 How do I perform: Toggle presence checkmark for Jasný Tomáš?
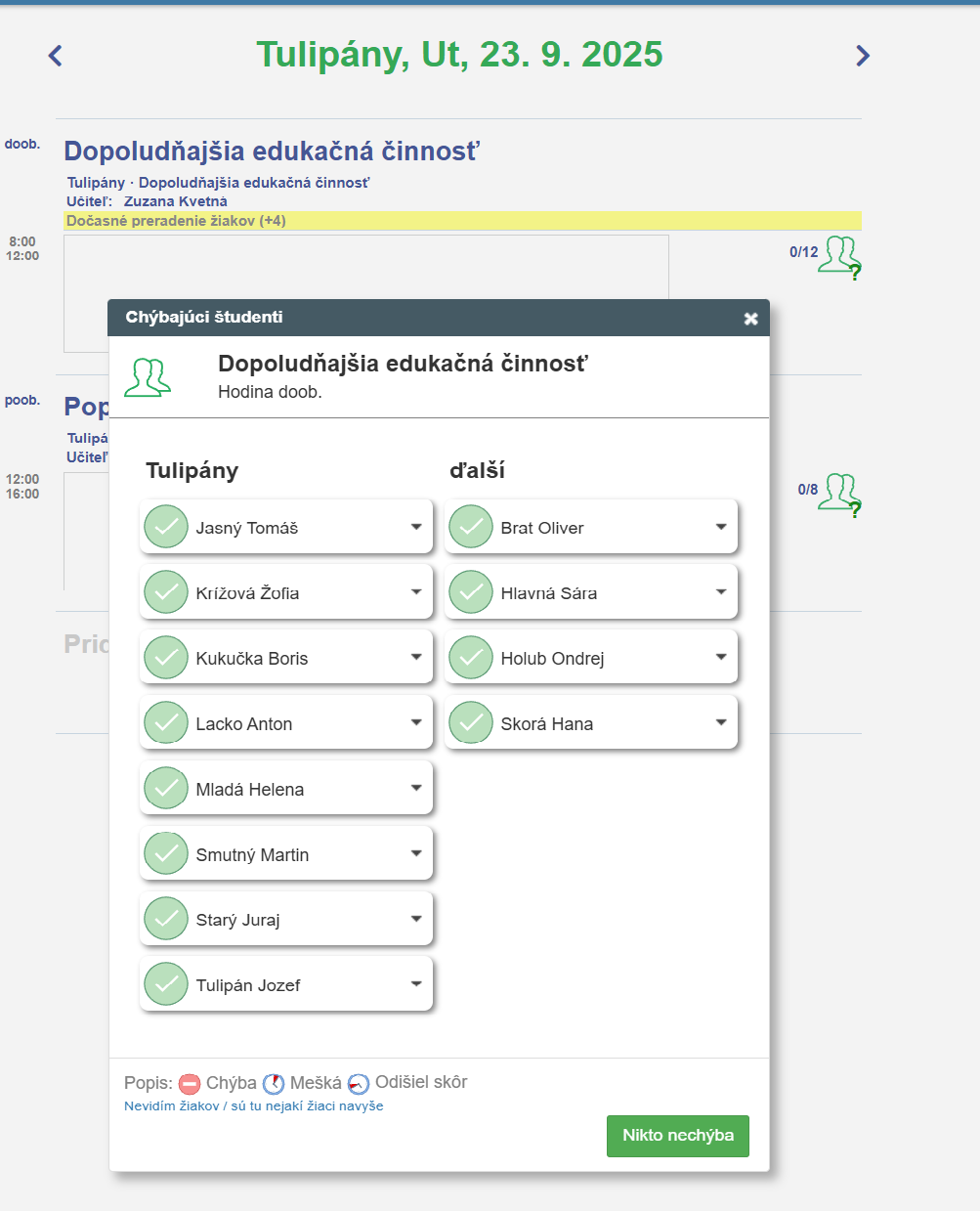[166, 527]
